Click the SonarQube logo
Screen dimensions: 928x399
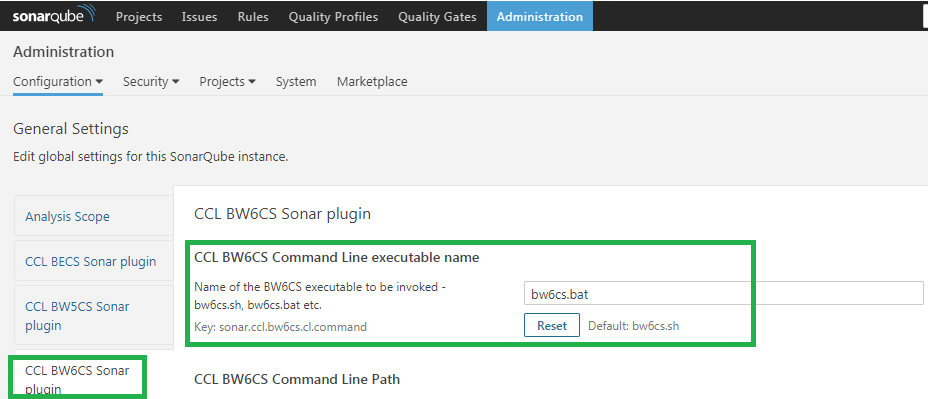point(53,15)
